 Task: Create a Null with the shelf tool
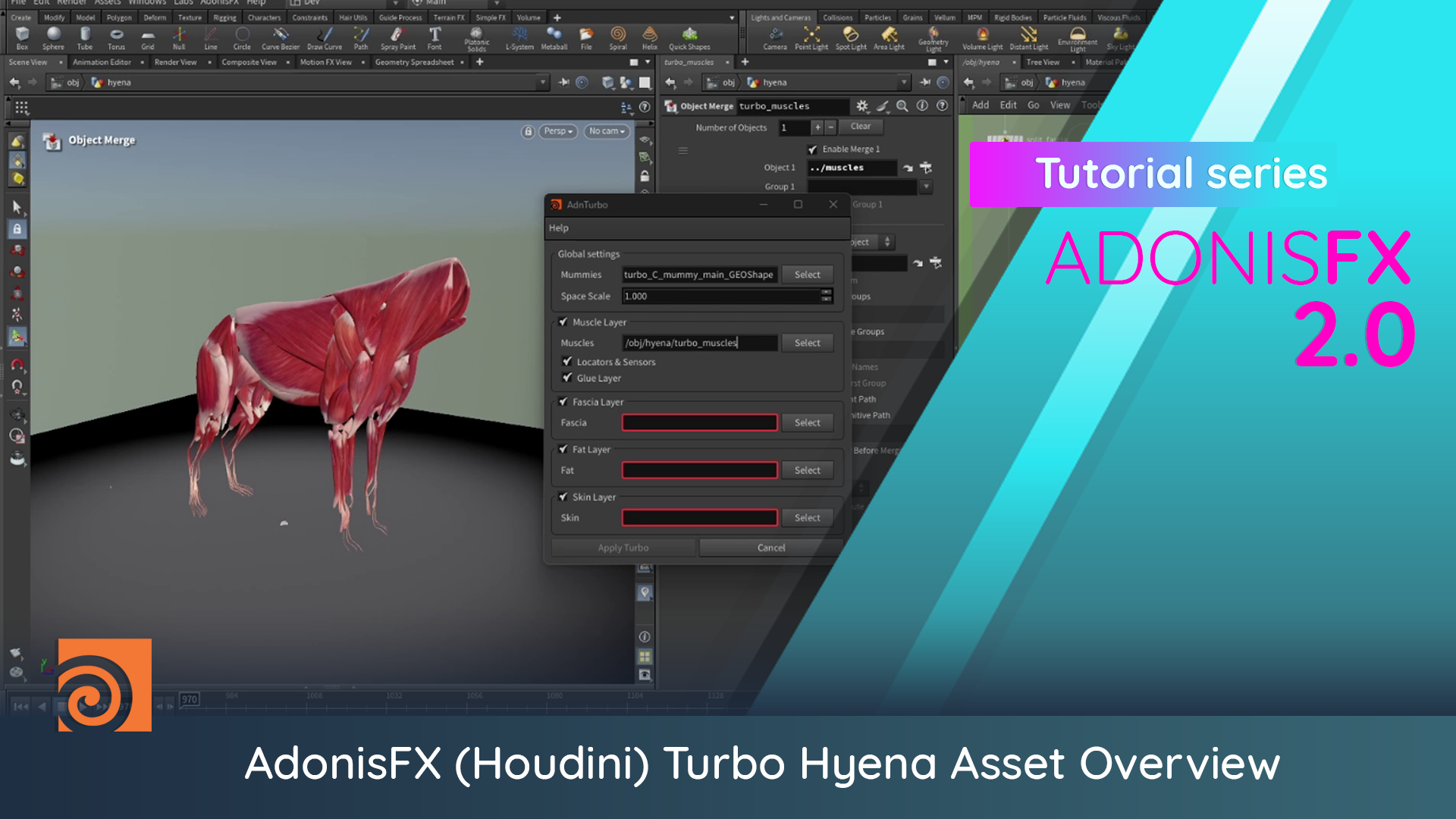click(179, 38)
